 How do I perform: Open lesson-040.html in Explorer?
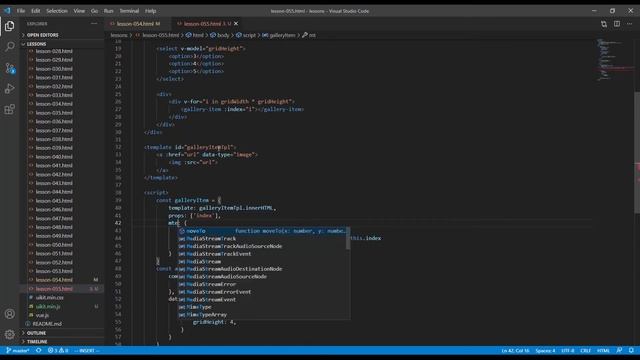[54, 157]
